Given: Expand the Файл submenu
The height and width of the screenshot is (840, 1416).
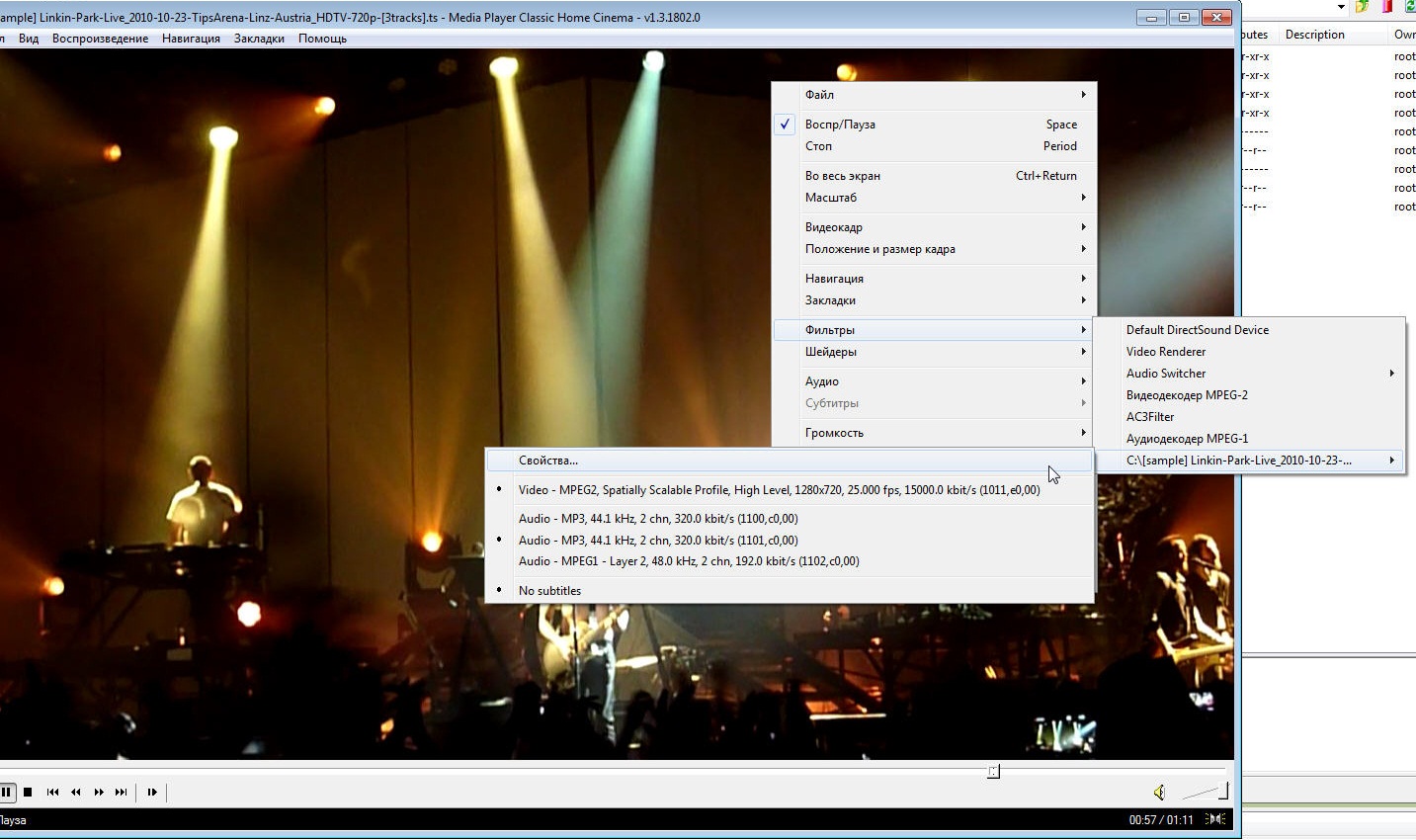Looking at the screenshot, I should tap(934, 95).
